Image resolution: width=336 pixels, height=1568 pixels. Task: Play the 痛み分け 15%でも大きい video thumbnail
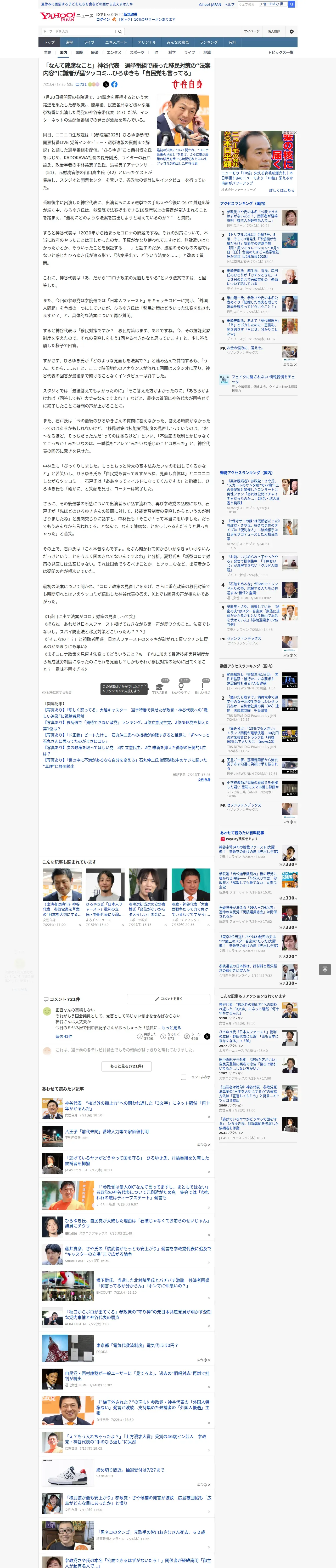[290, 734]
